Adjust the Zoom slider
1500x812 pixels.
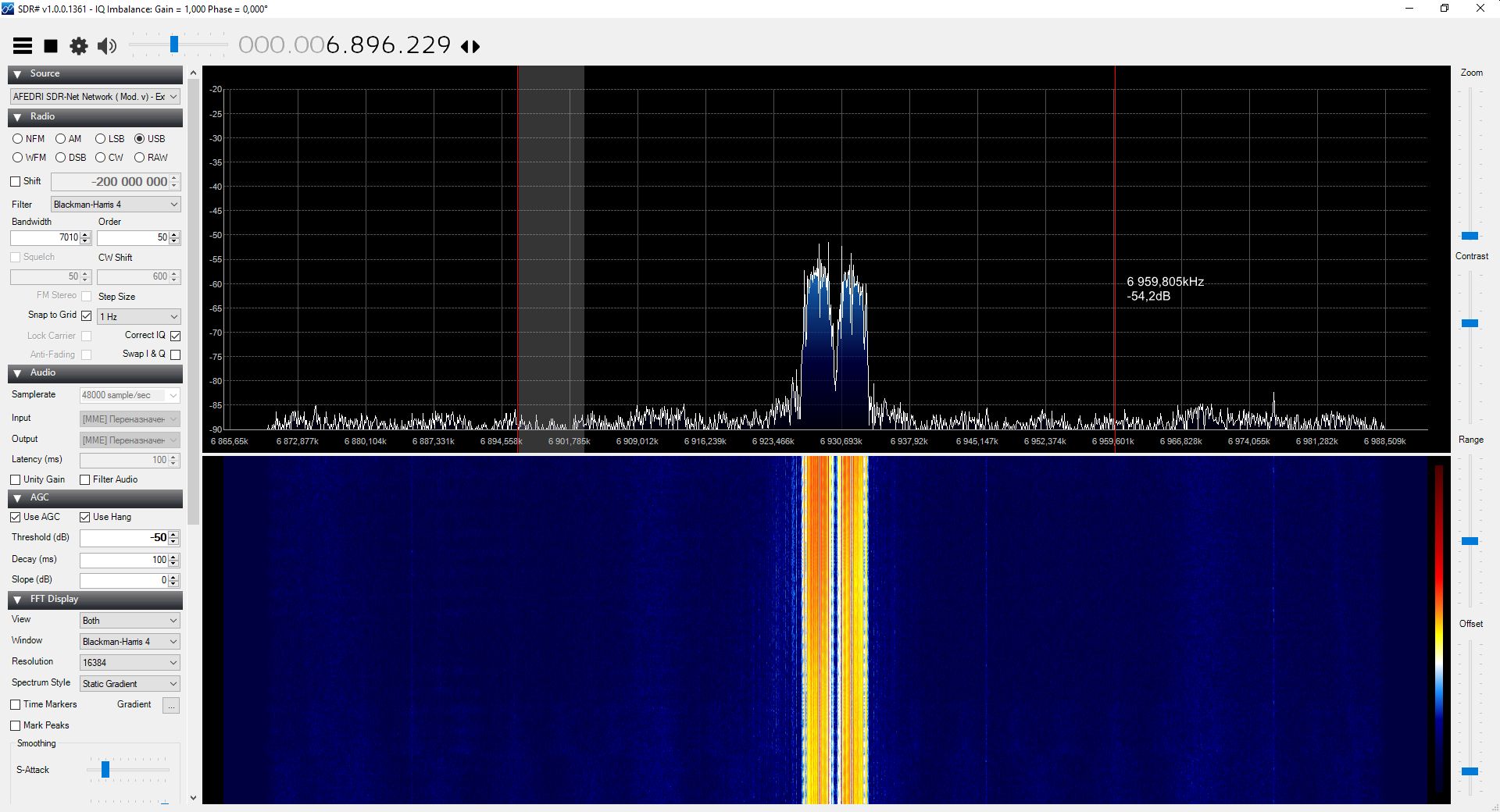click(x=1470, y=236)
